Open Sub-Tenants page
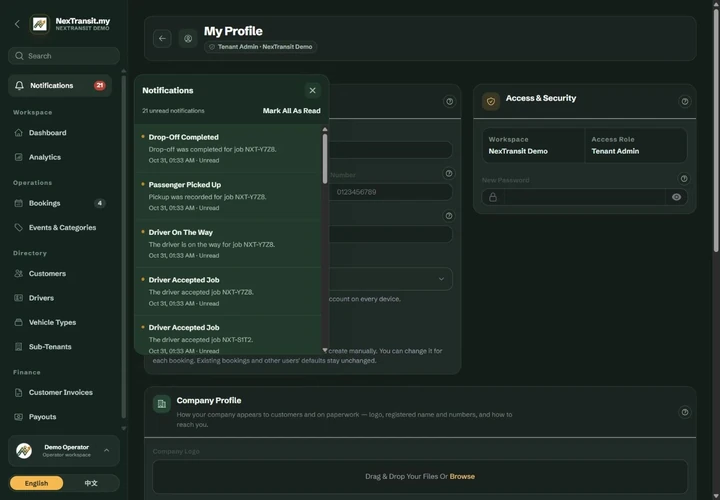The height and width of the screenshot is (500, 720). tap(60, 347)
